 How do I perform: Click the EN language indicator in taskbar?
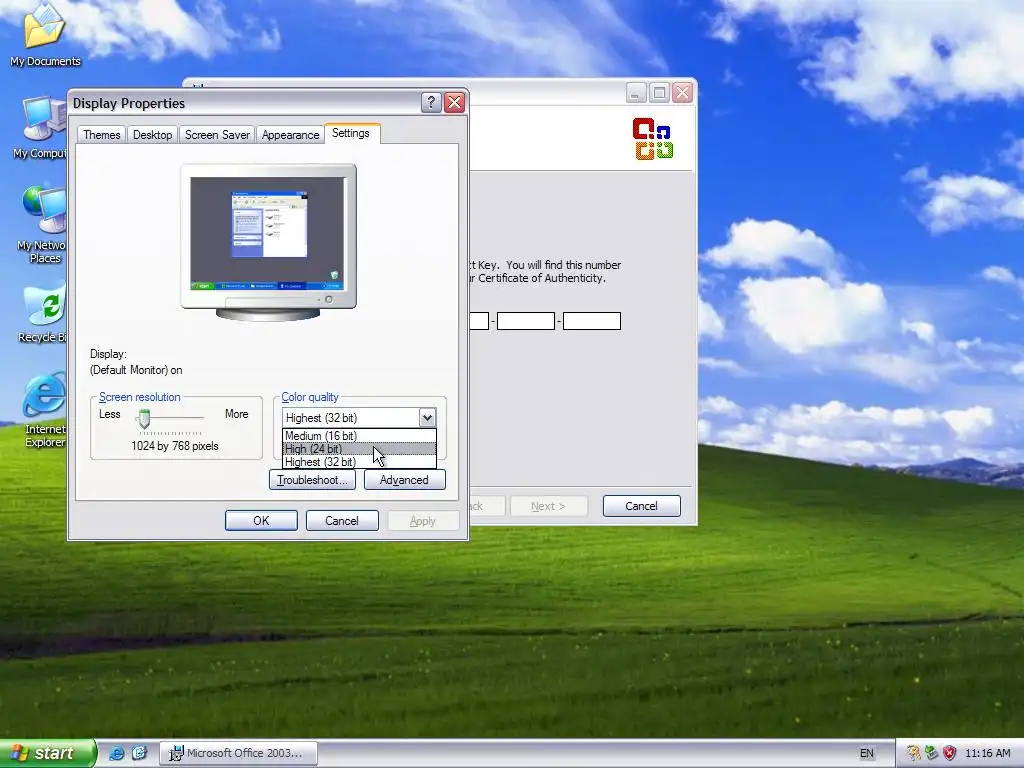coord(867,753)
